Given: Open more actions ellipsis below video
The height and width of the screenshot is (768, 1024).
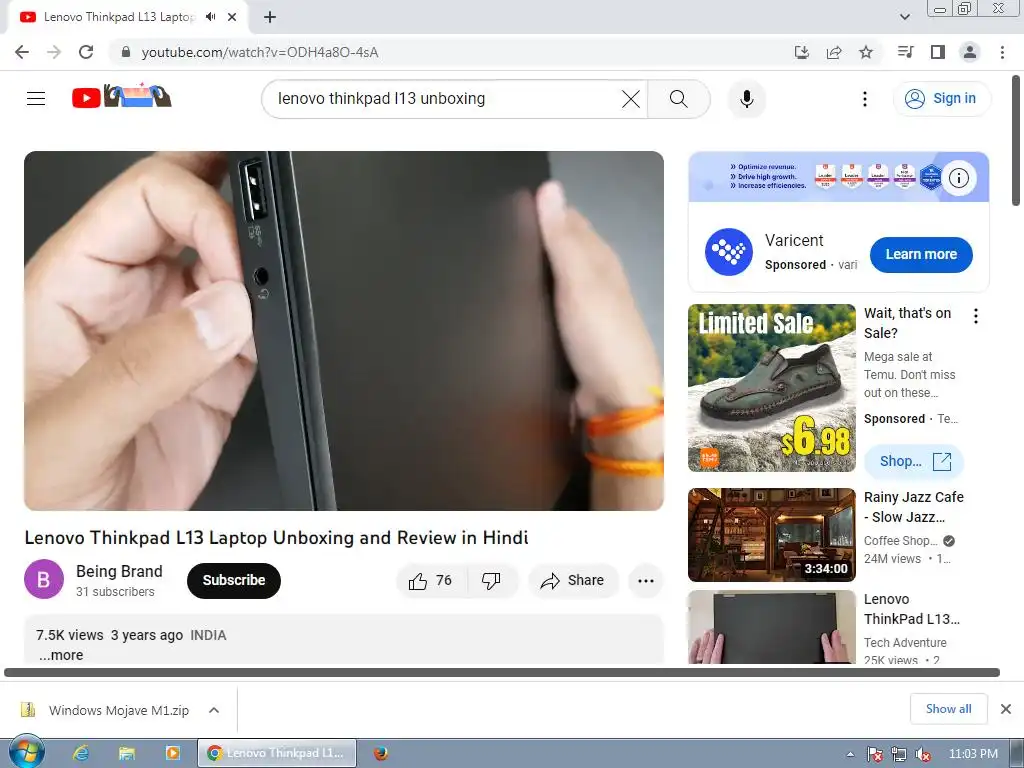Looking at the screenshot, I should coord(645,581).
